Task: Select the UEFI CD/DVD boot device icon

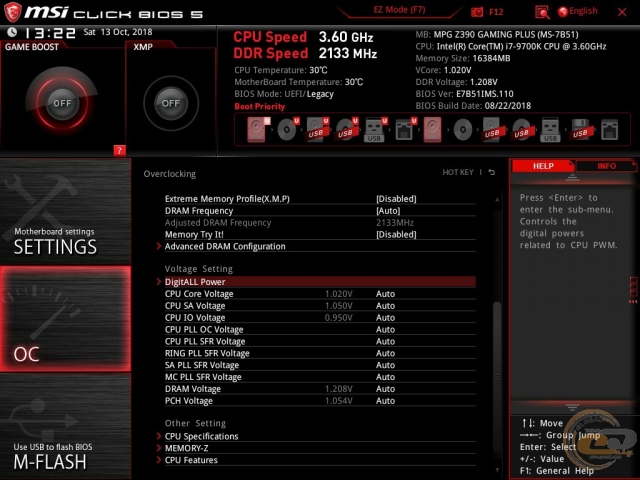Action: click(288, 129)
